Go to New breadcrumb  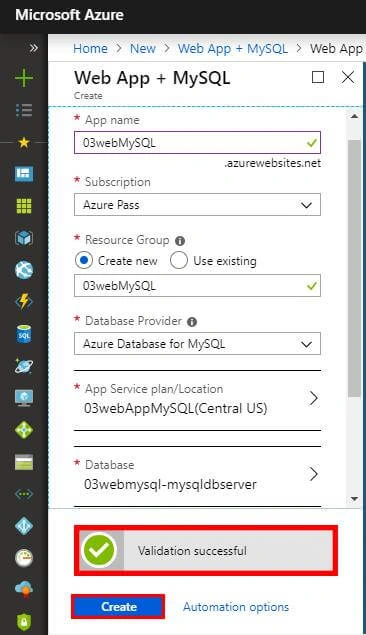pos(143,49)
